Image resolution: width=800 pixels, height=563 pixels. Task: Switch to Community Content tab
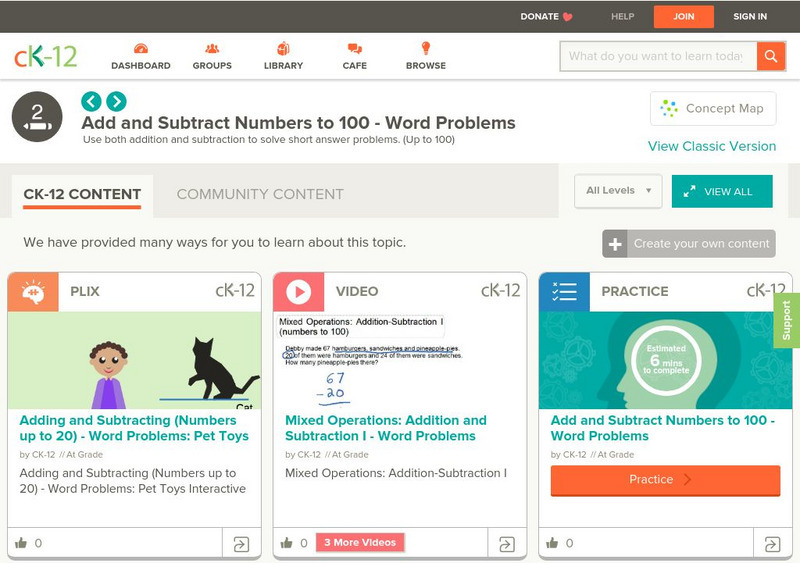click(x=260, y=194)
